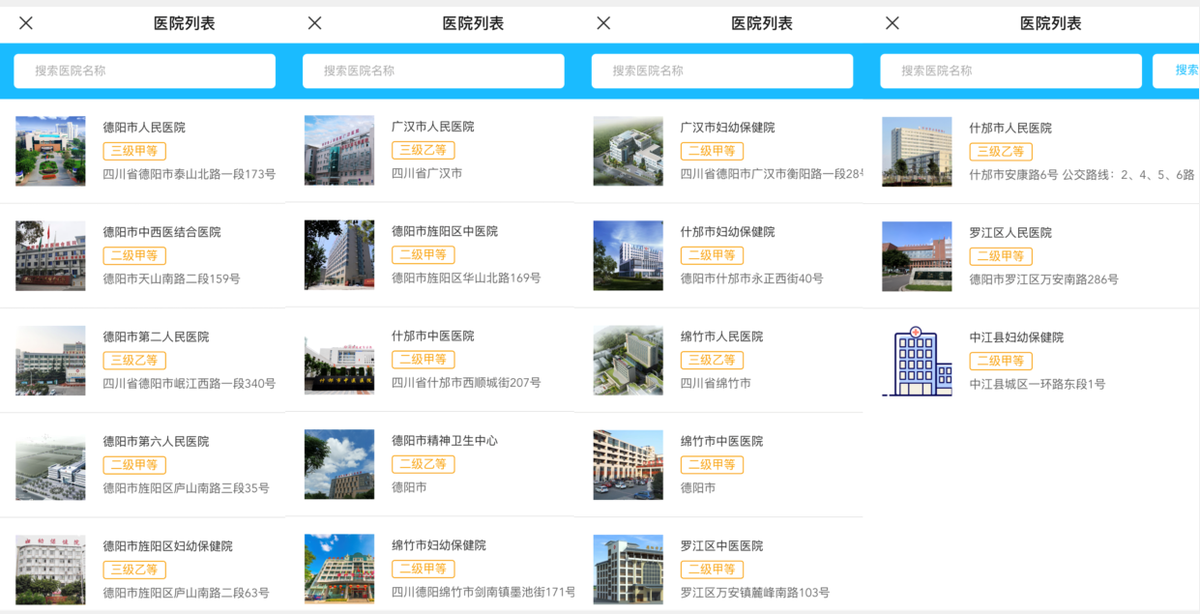Open the 罗江区人民医院 photo thumbnail
Screen dimensions: 1200x614
point(916,256)
